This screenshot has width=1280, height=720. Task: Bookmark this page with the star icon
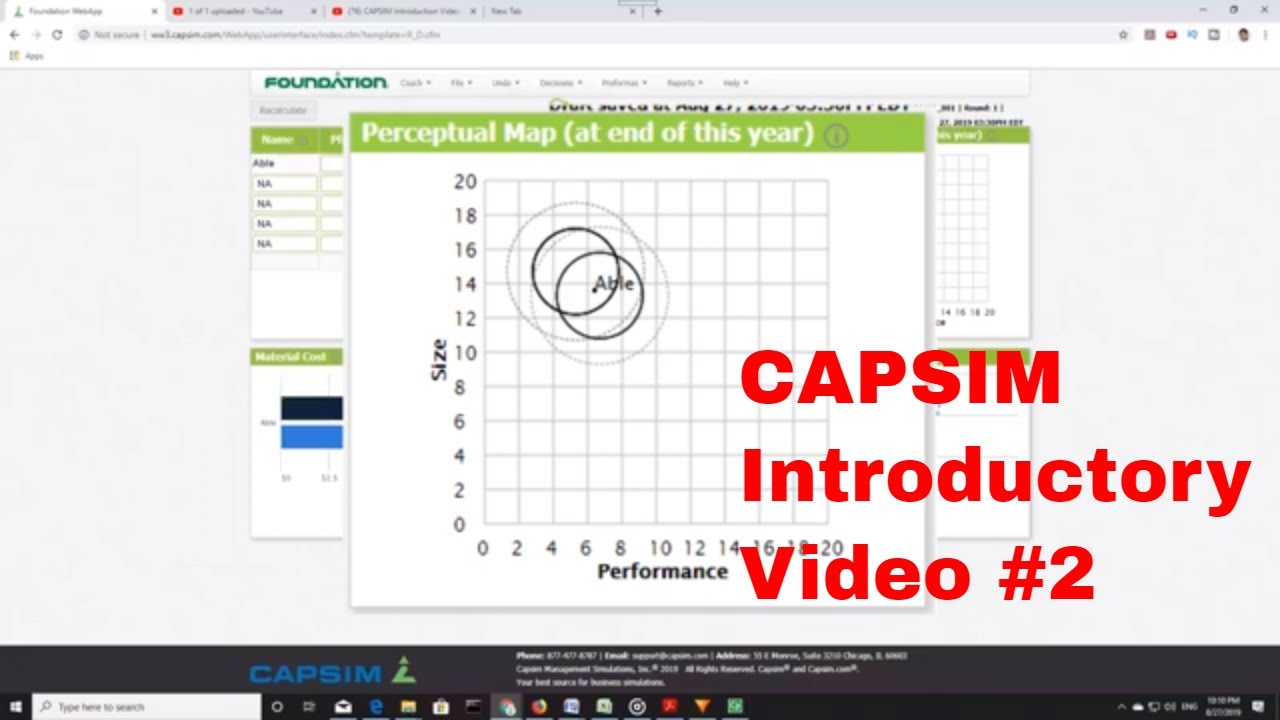coord(1123,34)
